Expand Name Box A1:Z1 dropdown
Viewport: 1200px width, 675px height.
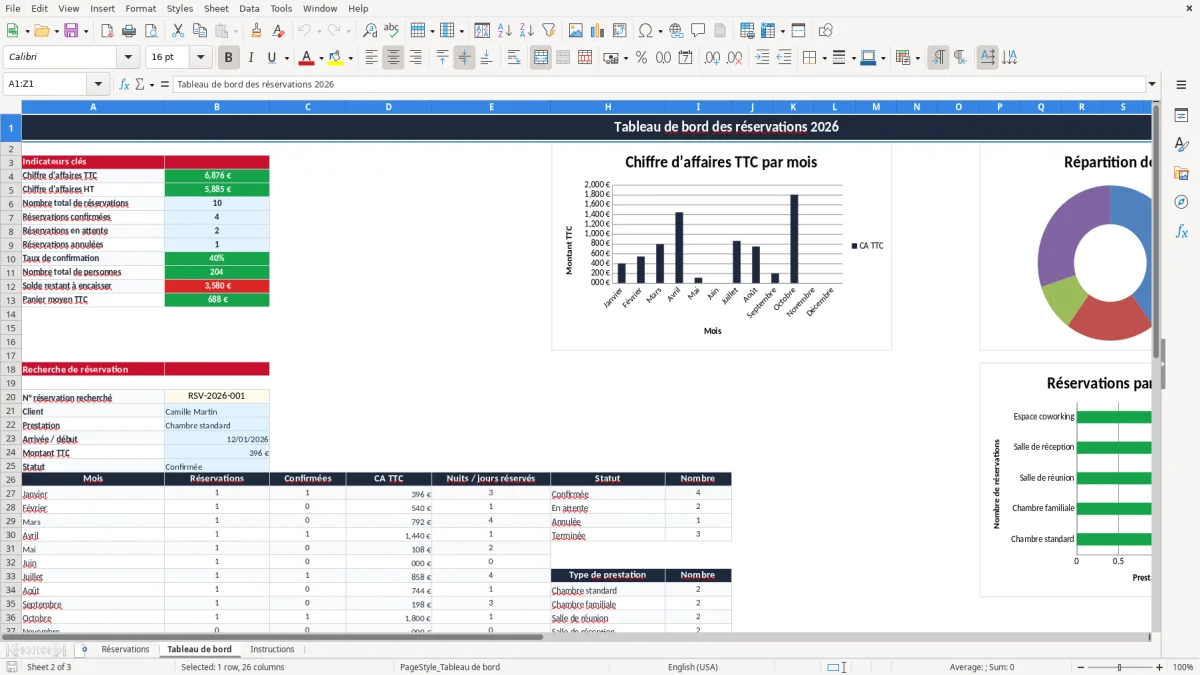[98, 84]
